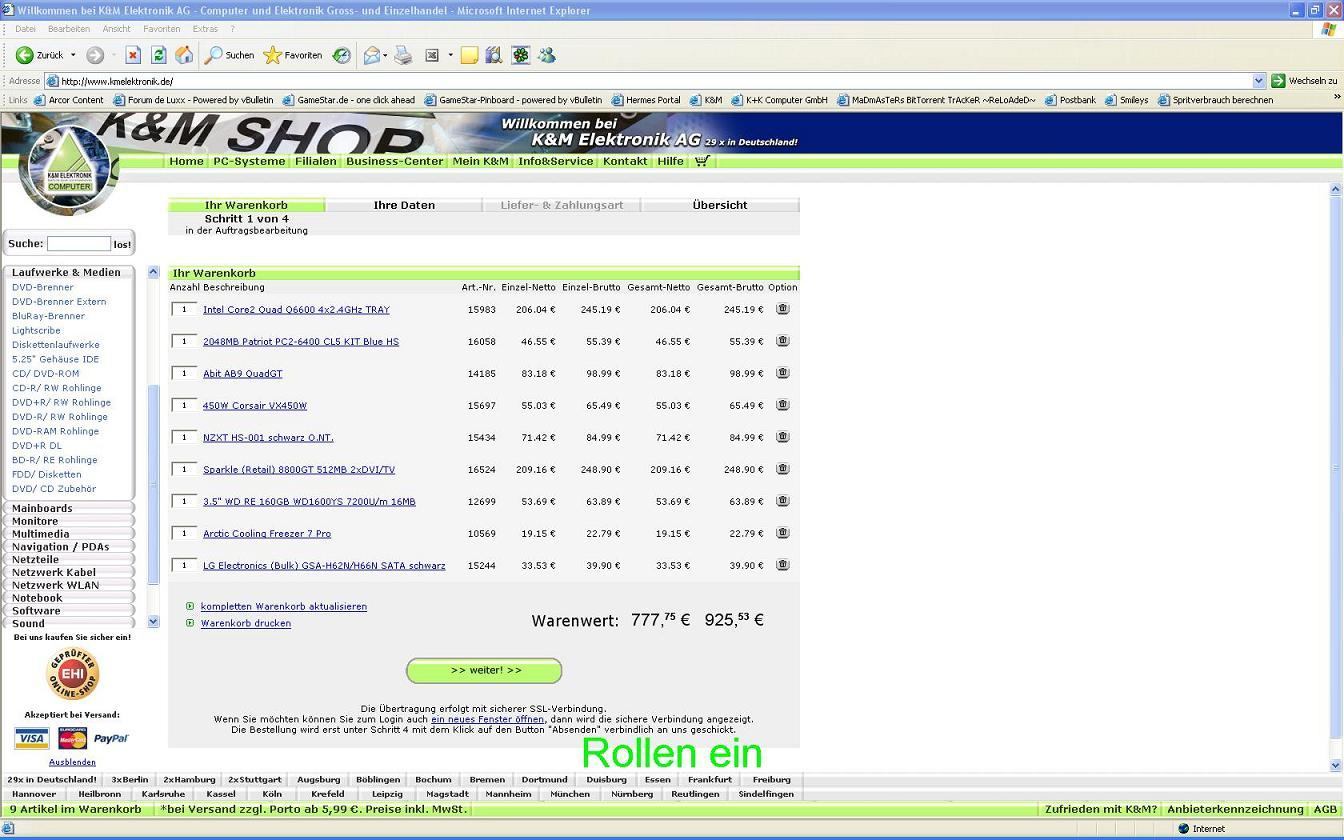Stop loading the page
The image size is (1344, 840).
(132, 55)
